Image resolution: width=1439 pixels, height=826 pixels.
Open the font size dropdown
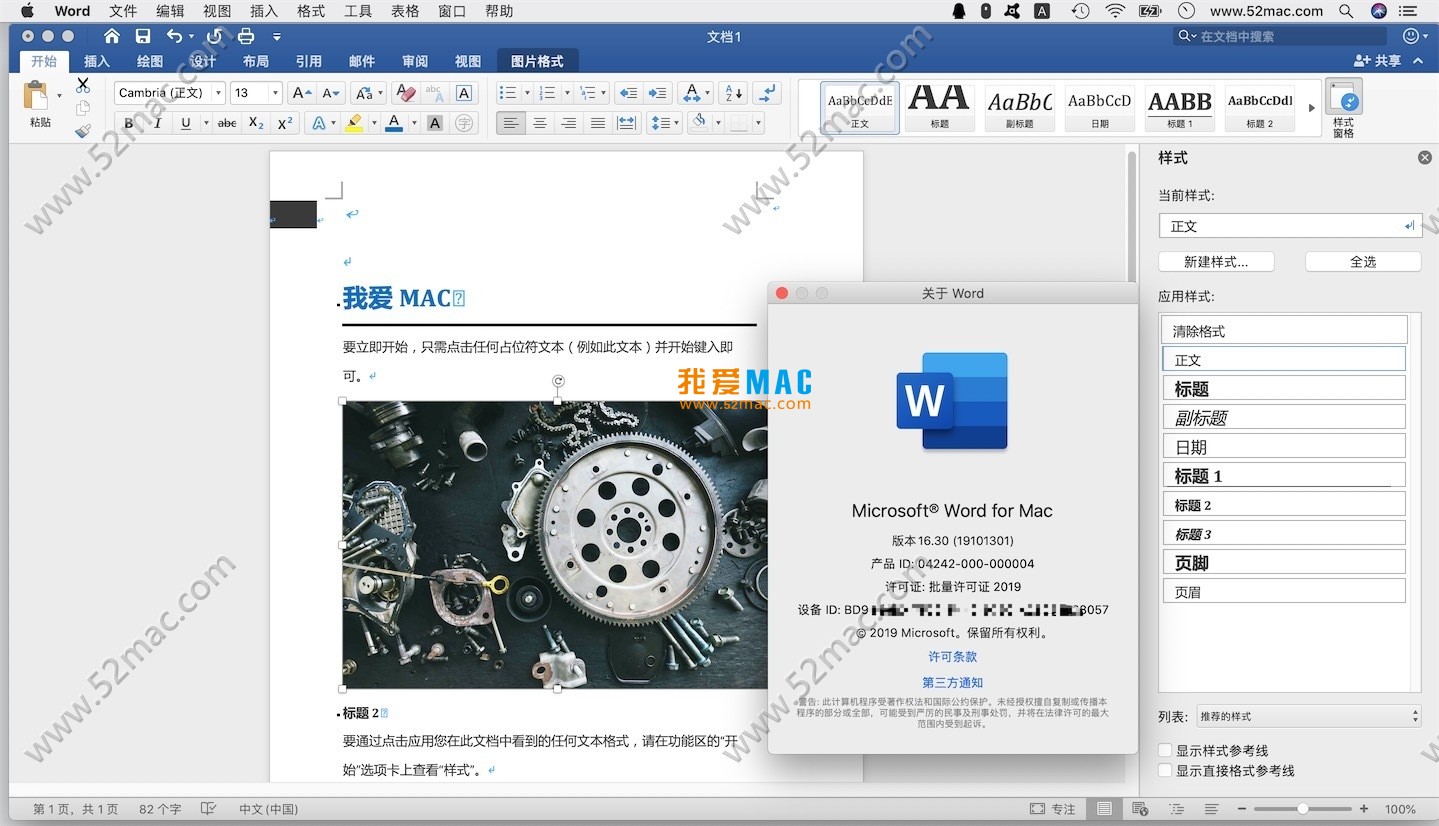(275, 93)
